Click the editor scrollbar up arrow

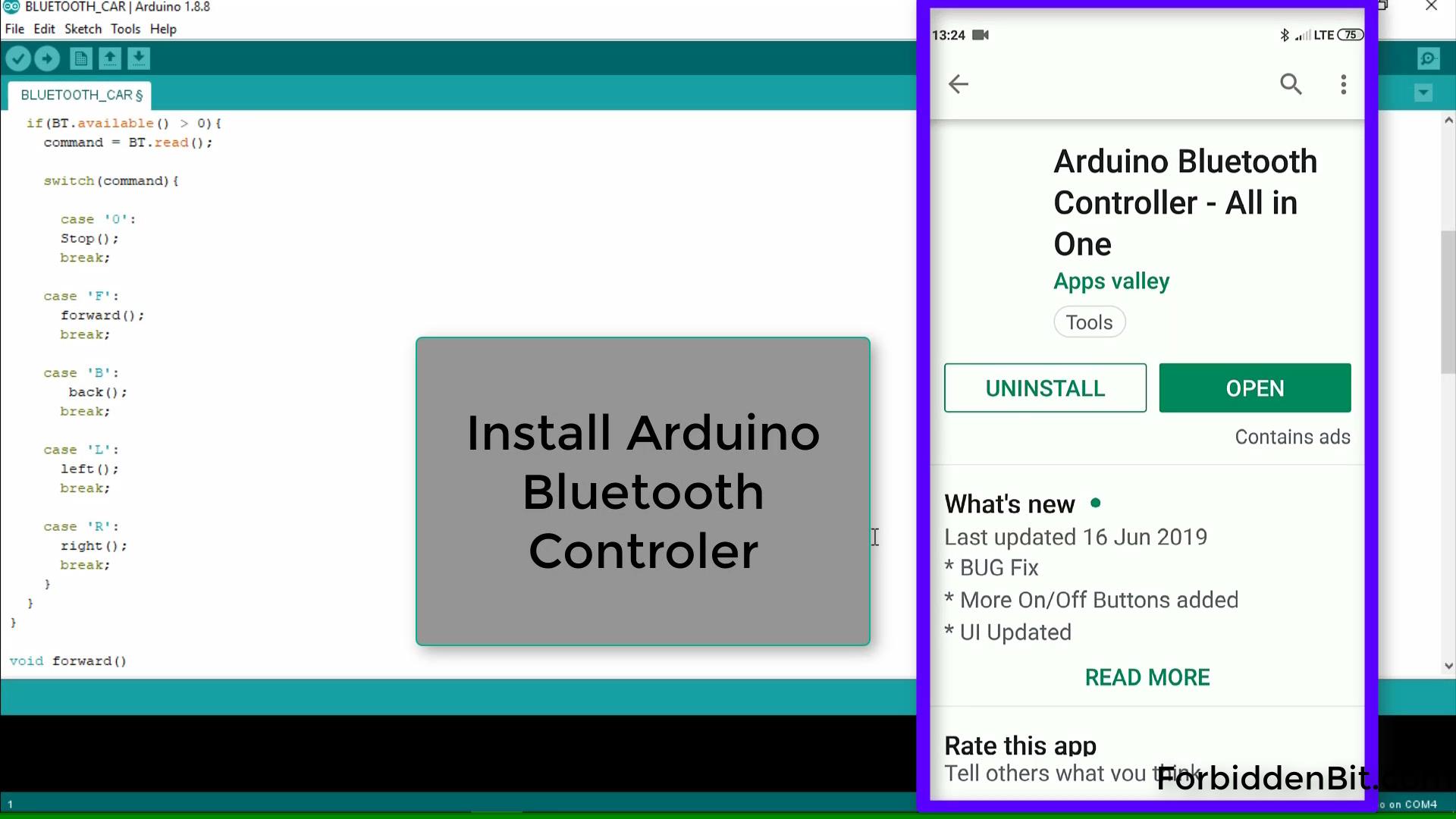click(x=1448, y=120)
